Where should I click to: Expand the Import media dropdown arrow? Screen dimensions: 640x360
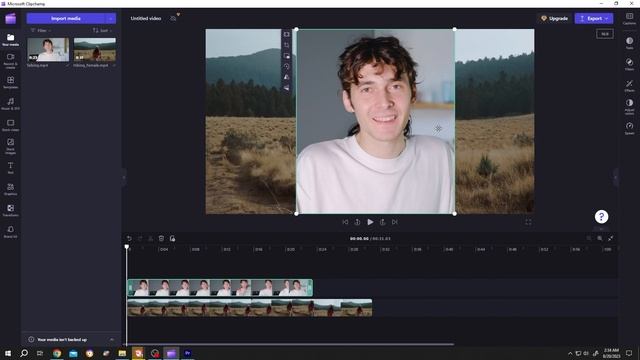111,18
